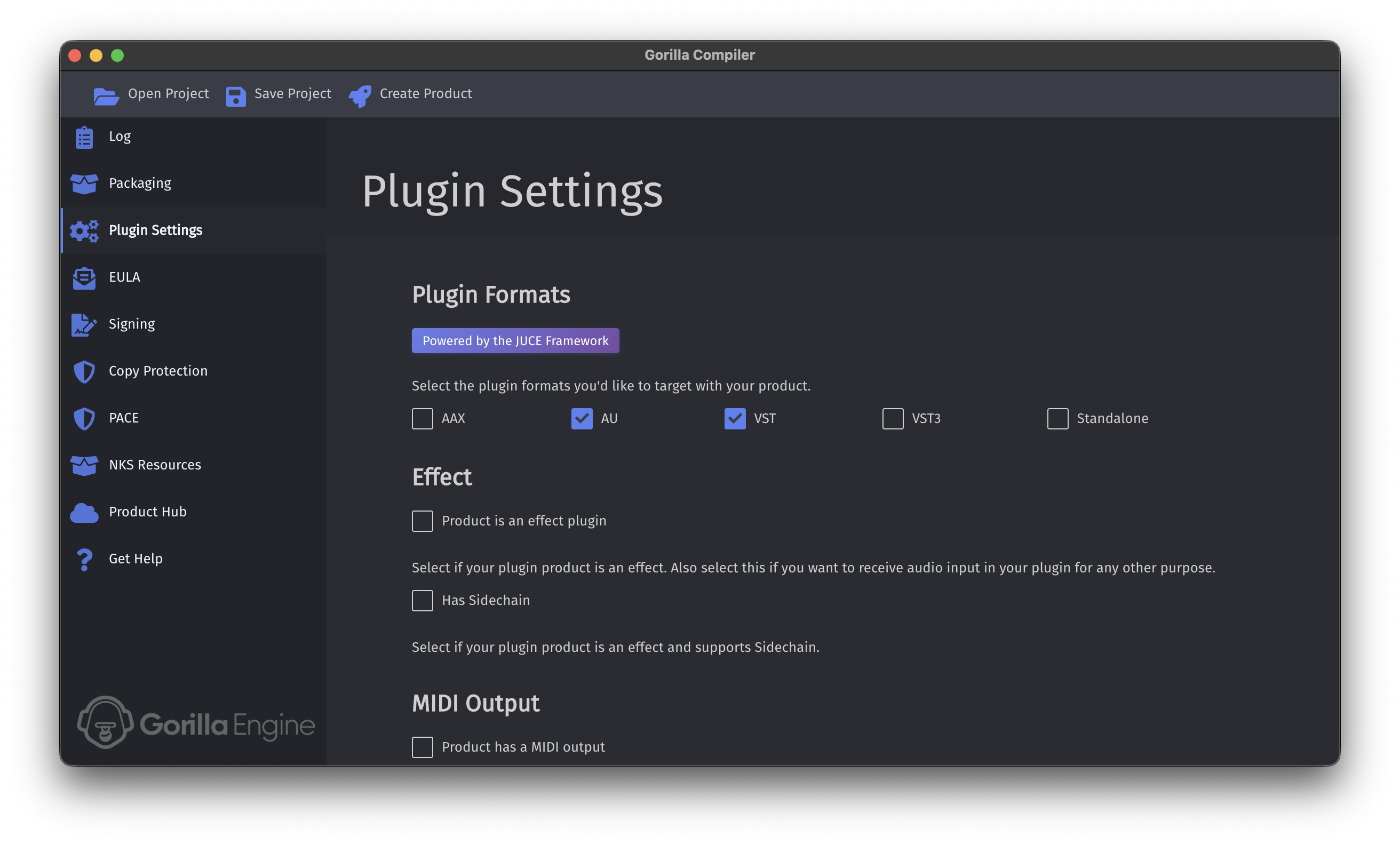Check Product has a MIDI output
1400x845 pixels.
tap(422, 747)
